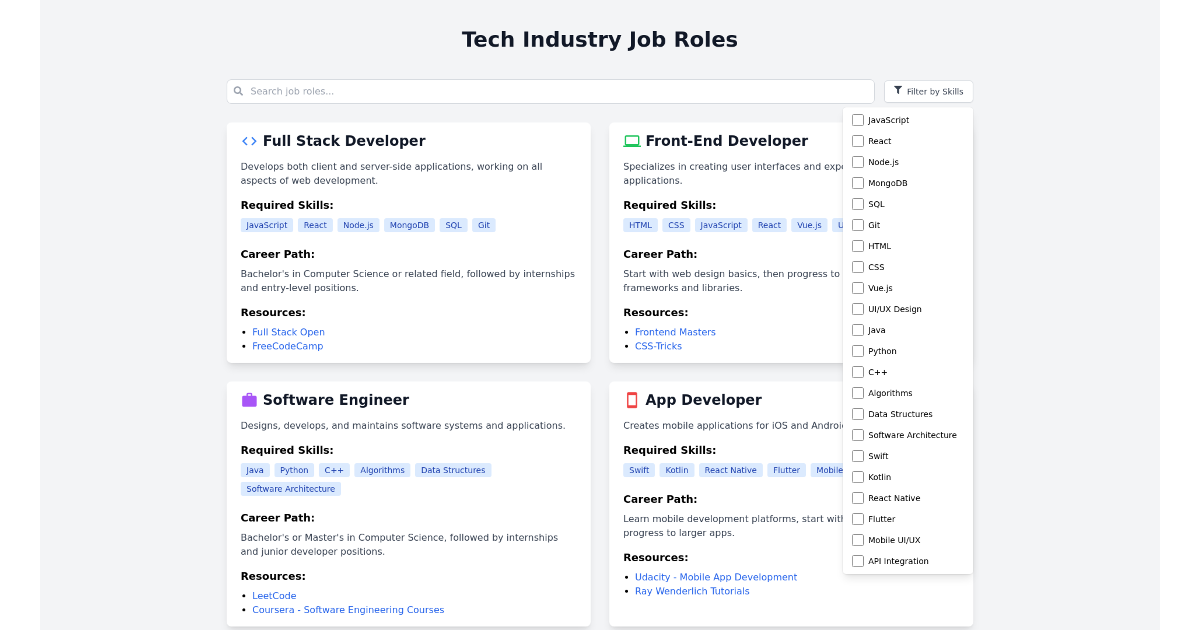The height and width of the screenshot is (630, 1200).
Task: Click the code icon beside Full Stack Developer
Action: click(x=248, y=140)
